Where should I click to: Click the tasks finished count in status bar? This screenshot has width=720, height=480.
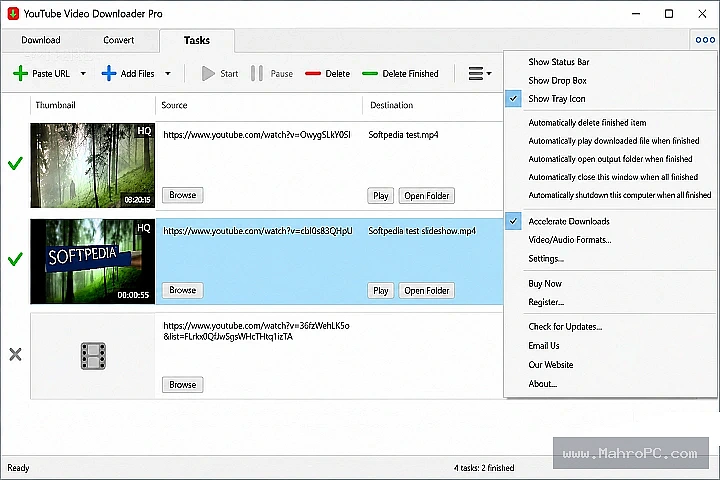tap(484, 468)
